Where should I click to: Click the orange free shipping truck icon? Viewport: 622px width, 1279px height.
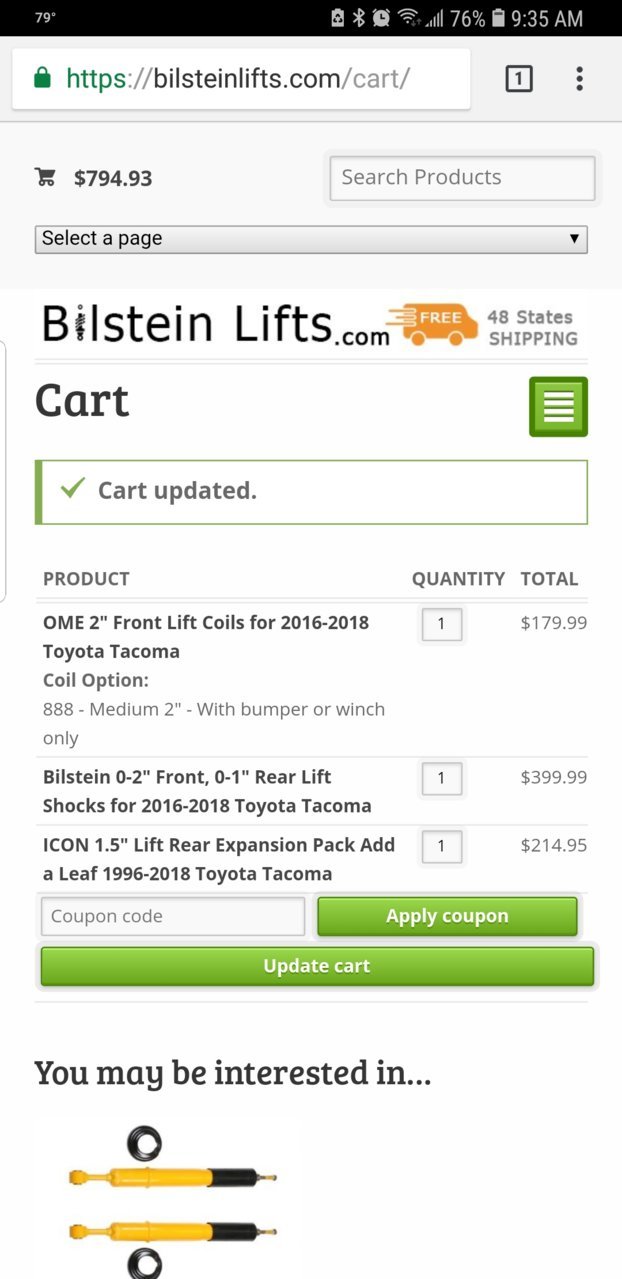(x=432, y=326)
